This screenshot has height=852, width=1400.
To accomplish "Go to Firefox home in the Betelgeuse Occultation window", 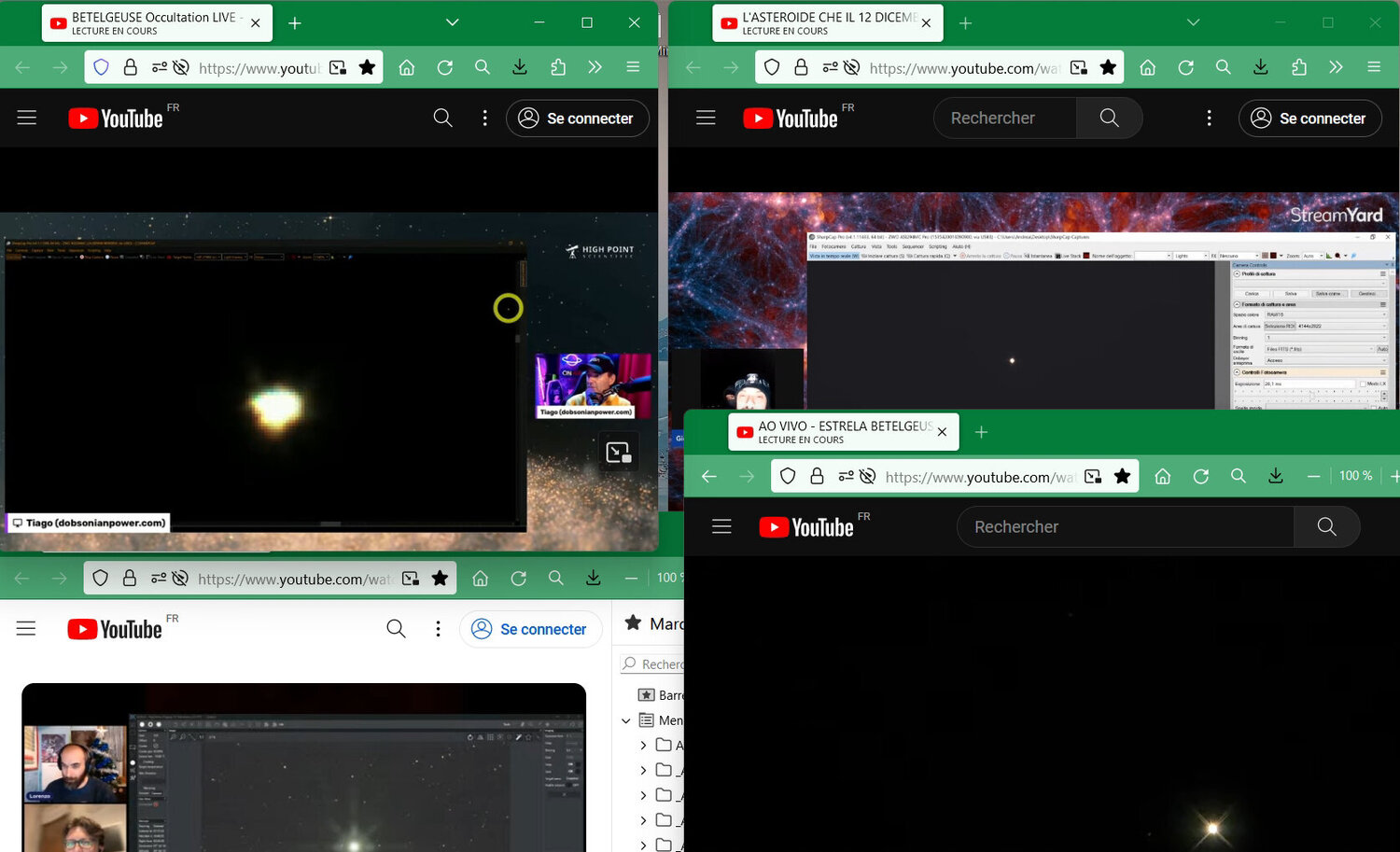I will 407,67.
